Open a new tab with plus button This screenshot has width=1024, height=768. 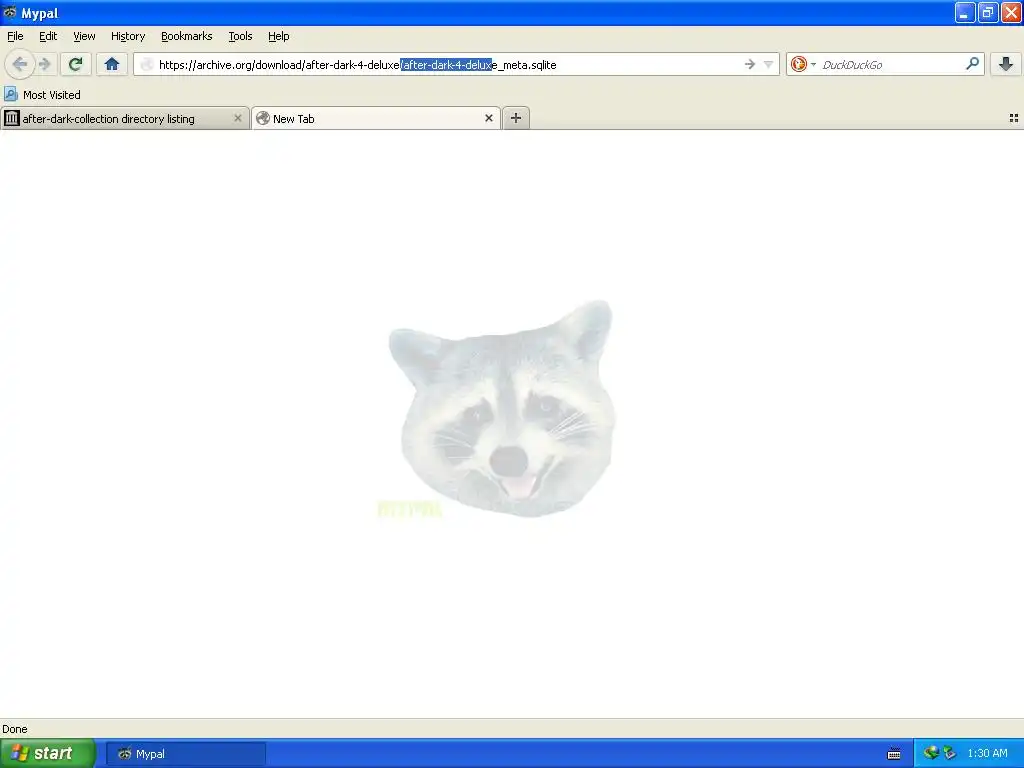pos(516,118)
